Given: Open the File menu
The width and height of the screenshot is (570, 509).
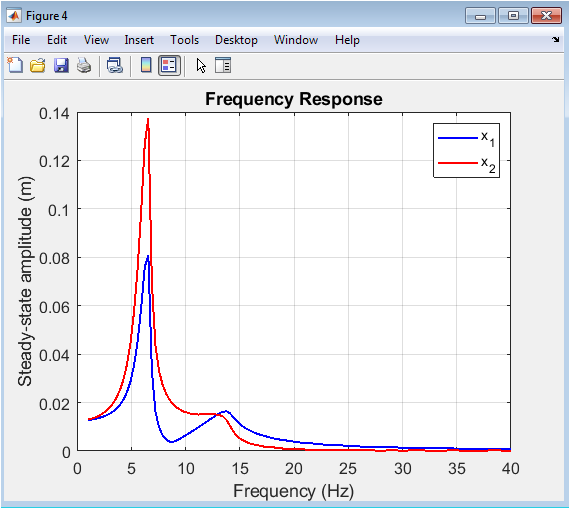Looking at the screenshot, I should pos(21,40).
